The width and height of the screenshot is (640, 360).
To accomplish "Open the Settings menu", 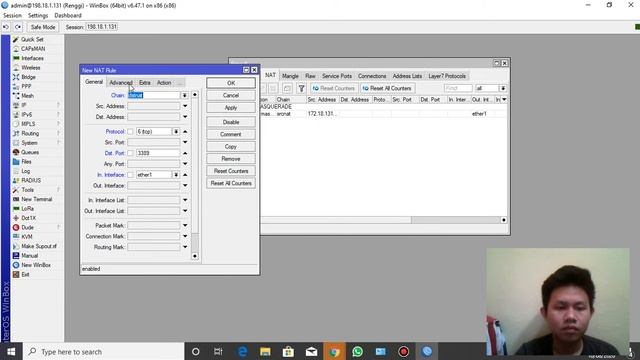I will tap(38, 16).
